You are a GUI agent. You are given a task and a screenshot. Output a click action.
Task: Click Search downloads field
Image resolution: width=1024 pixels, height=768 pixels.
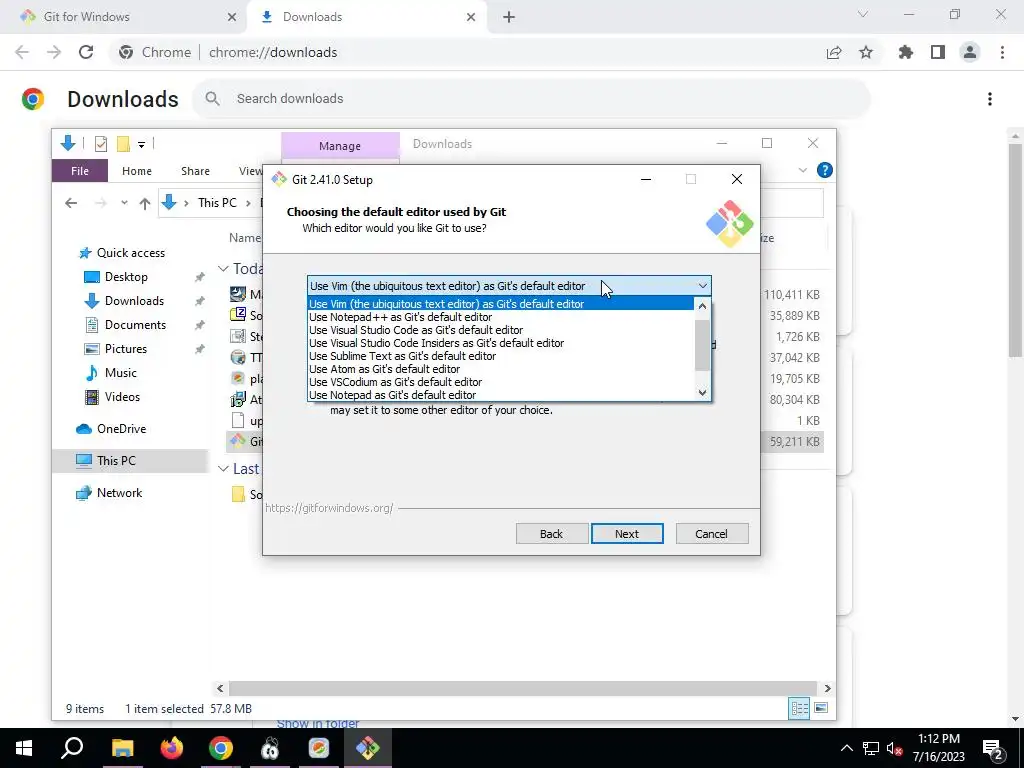point(531,99)
